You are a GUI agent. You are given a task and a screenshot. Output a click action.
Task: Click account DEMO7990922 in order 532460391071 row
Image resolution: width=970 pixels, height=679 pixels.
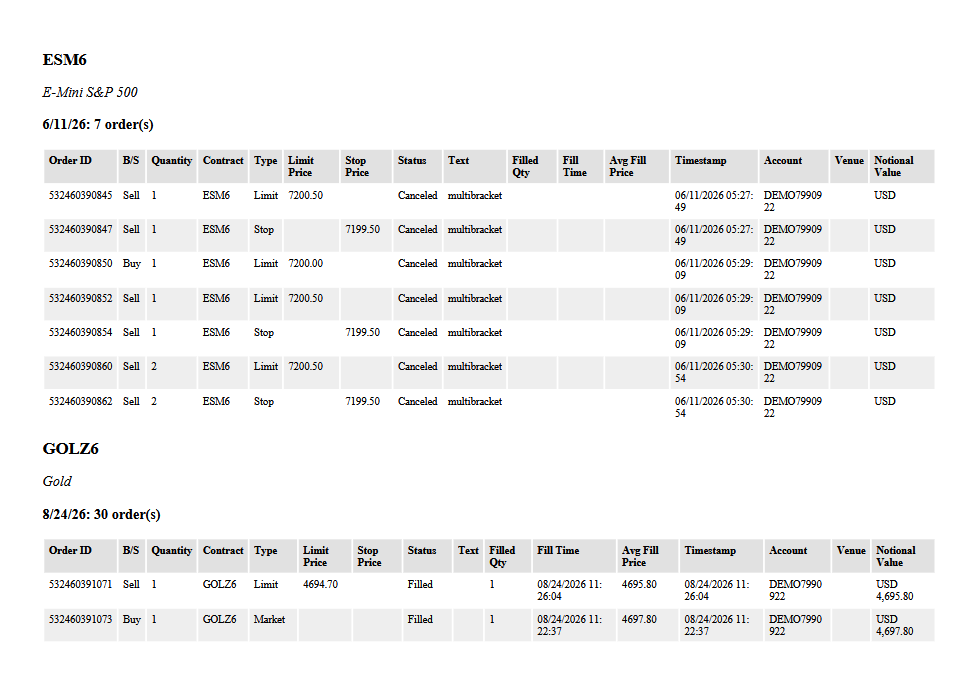pyautogui.click(x=795, y=591)
